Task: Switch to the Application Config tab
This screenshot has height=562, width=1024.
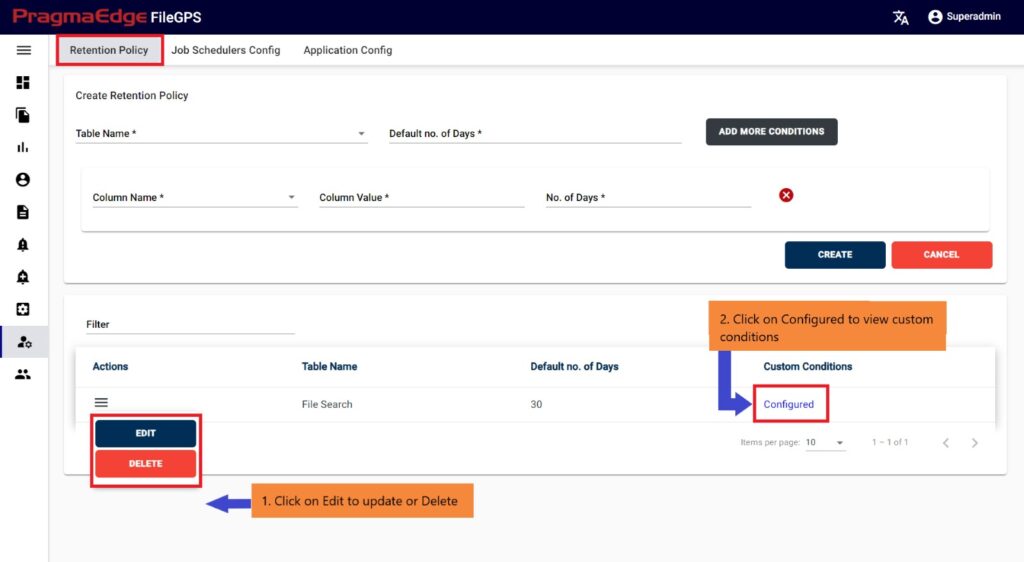Action: coord(347,50)
